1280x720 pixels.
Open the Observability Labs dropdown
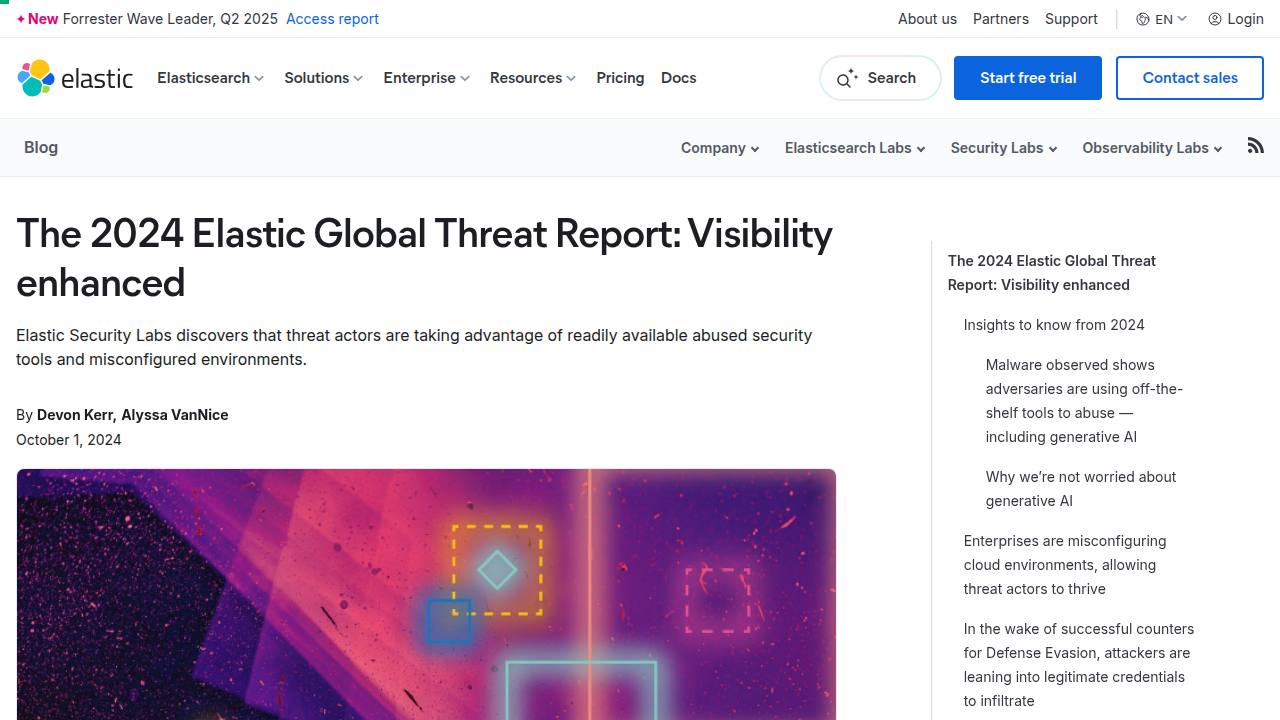[x=1152, y=148]
